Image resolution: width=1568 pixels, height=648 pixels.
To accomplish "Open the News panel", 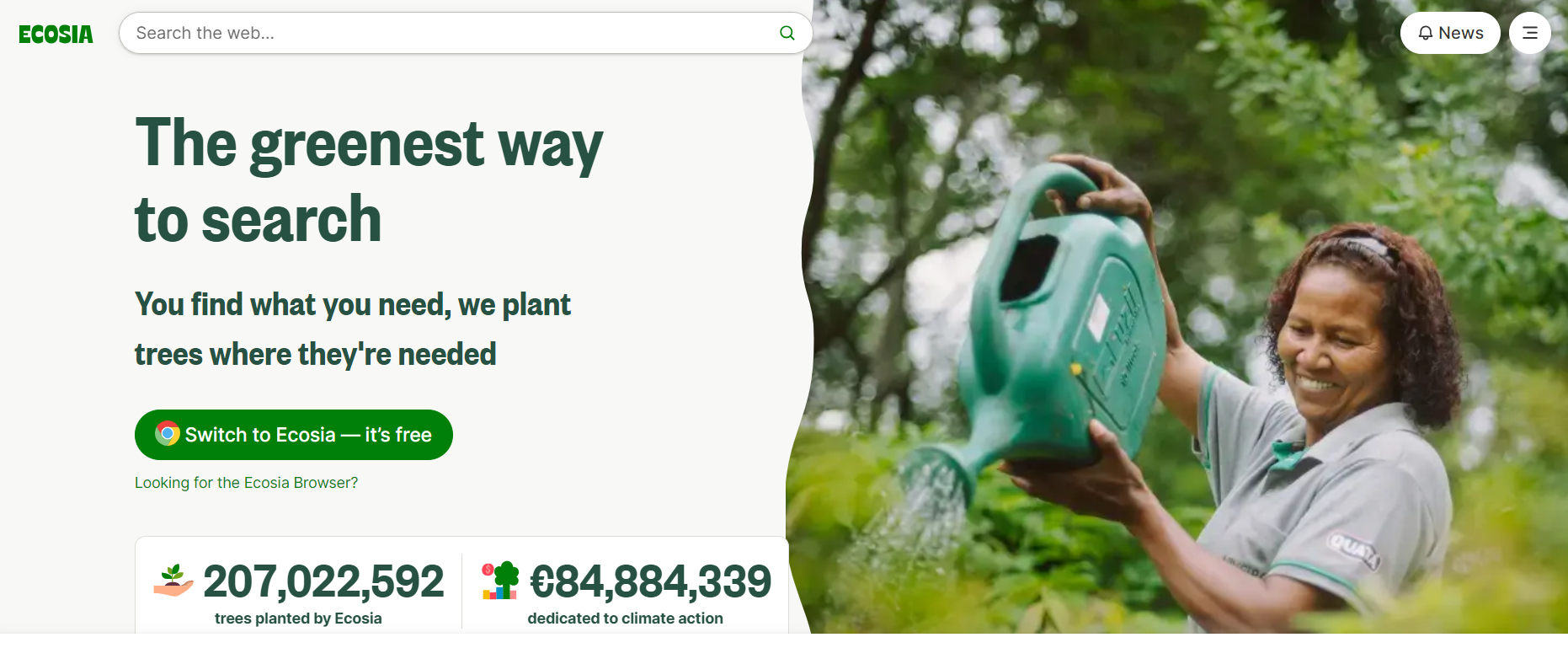I will click(x=1450, y=33).
